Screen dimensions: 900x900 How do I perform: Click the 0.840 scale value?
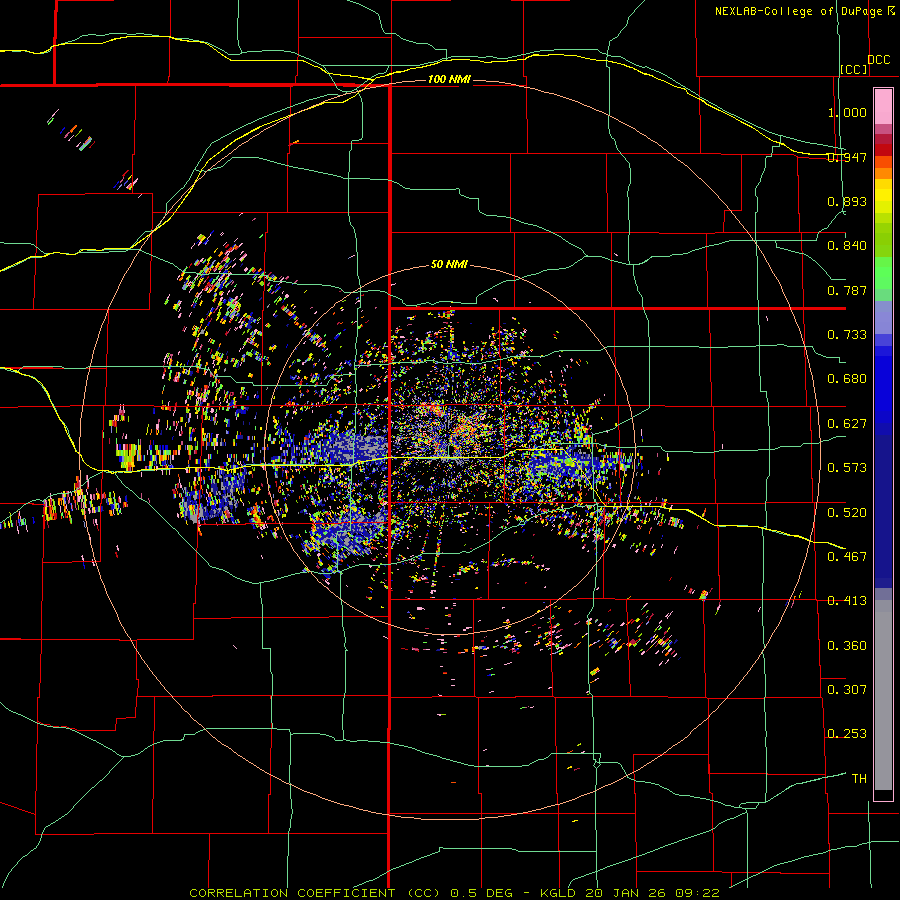(847, 246)
